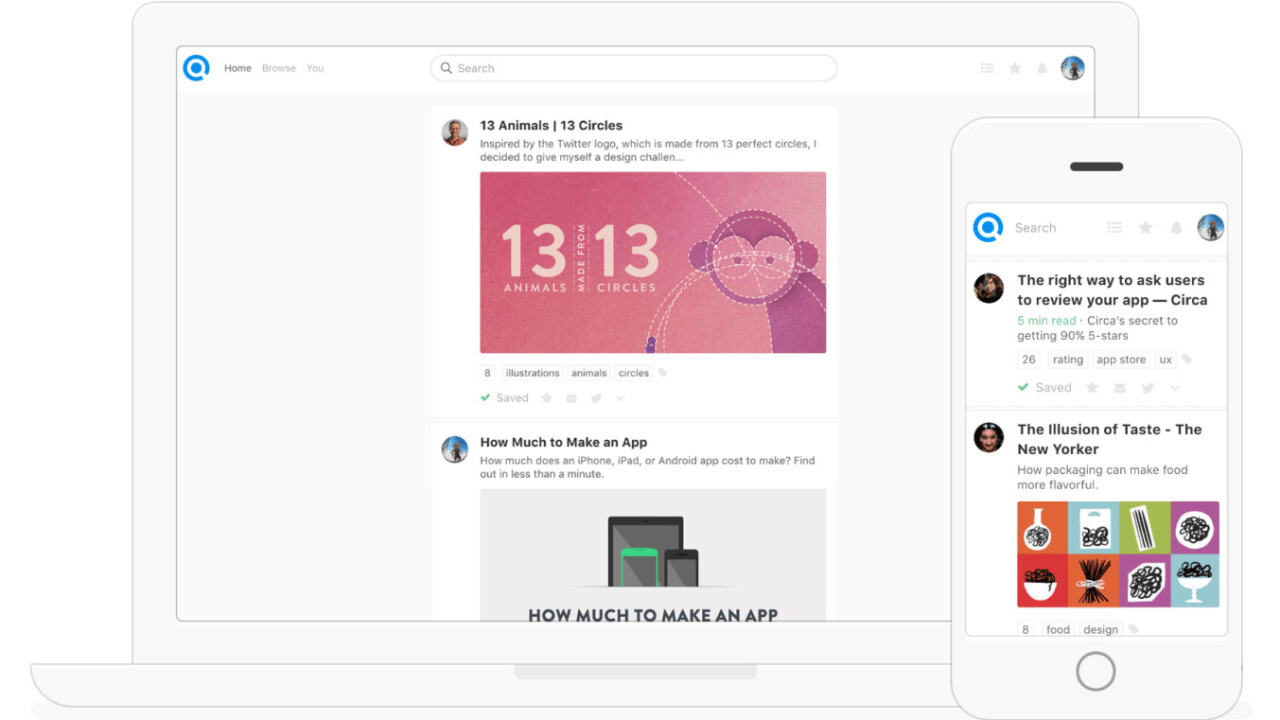
Task: Email the 13 Animals post via envelope icon
Action: coord(571,398)
